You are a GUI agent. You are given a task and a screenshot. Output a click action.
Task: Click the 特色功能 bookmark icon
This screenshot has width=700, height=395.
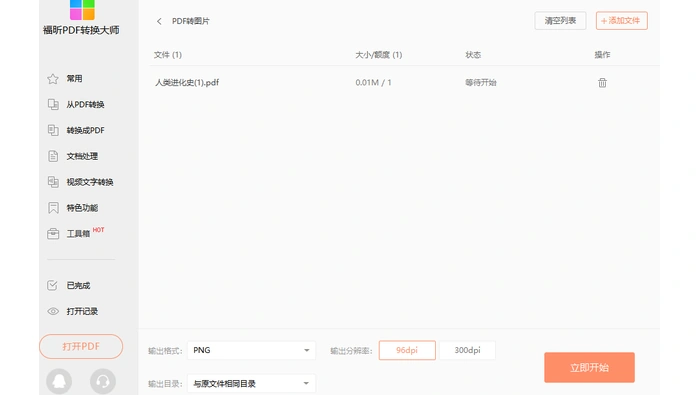click(x=53, y=208)
